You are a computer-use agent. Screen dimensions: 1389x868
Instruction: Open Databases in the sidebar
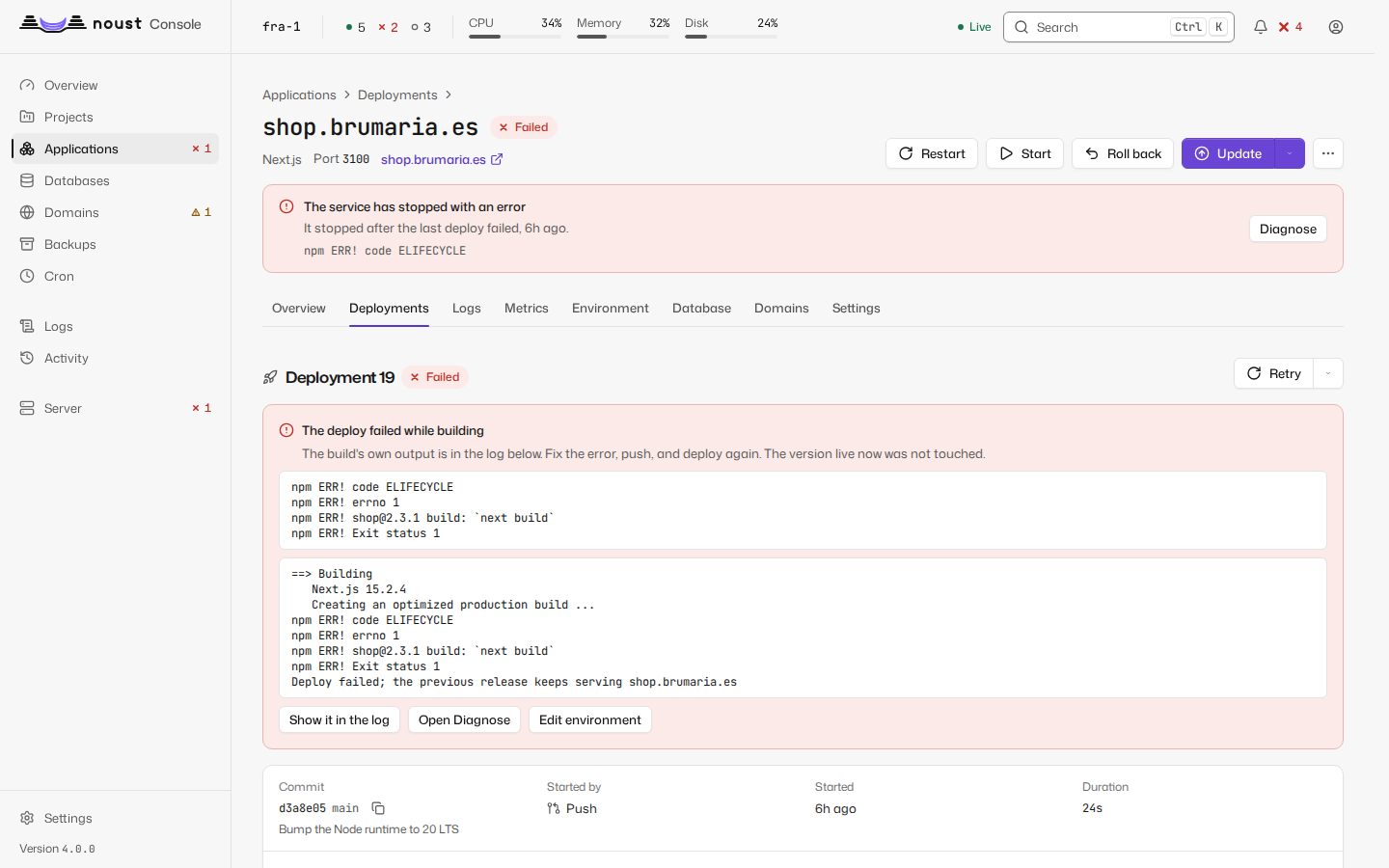pos(115,180)
